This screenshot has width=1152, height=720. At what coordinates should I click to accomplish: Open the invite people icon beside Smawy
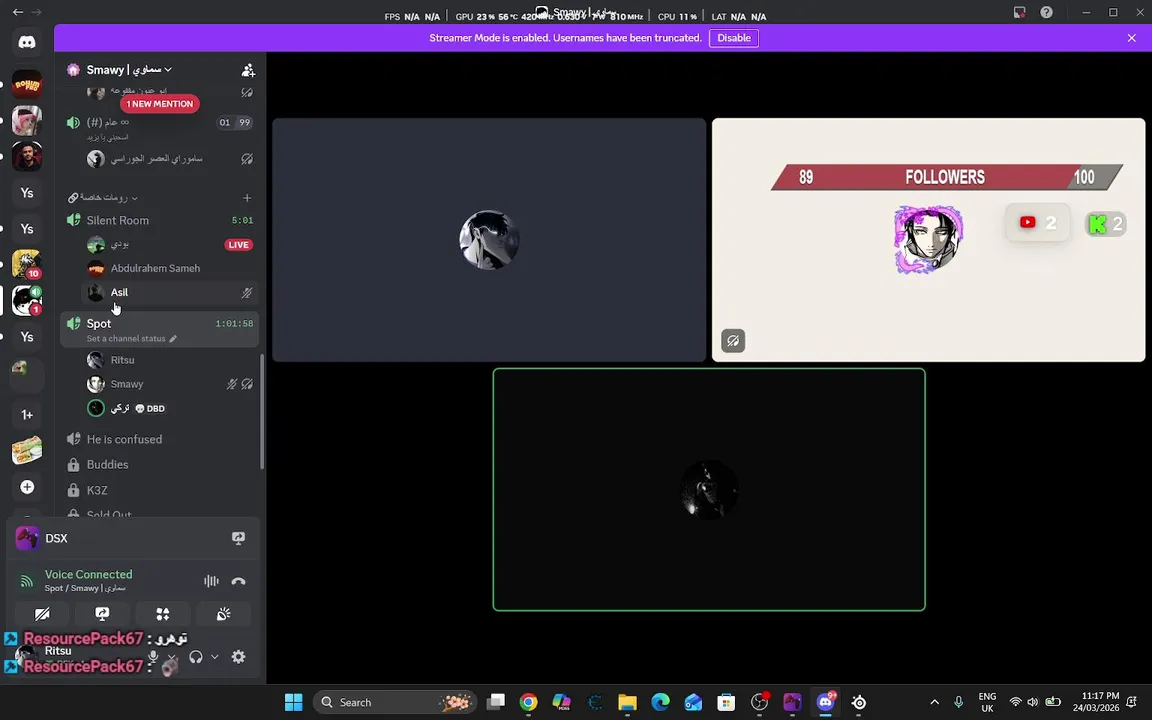point(248,70)
